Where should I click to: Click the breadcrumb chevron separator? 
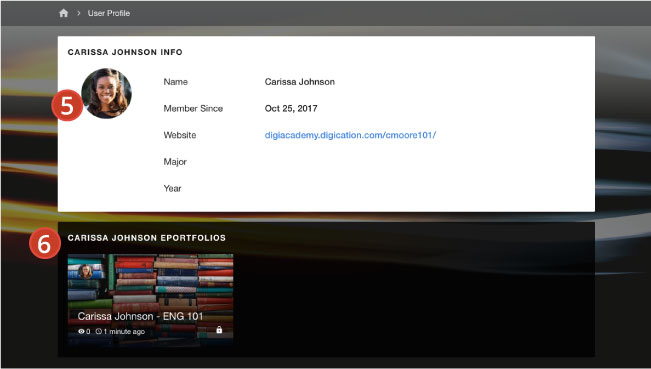coord(78,13)
